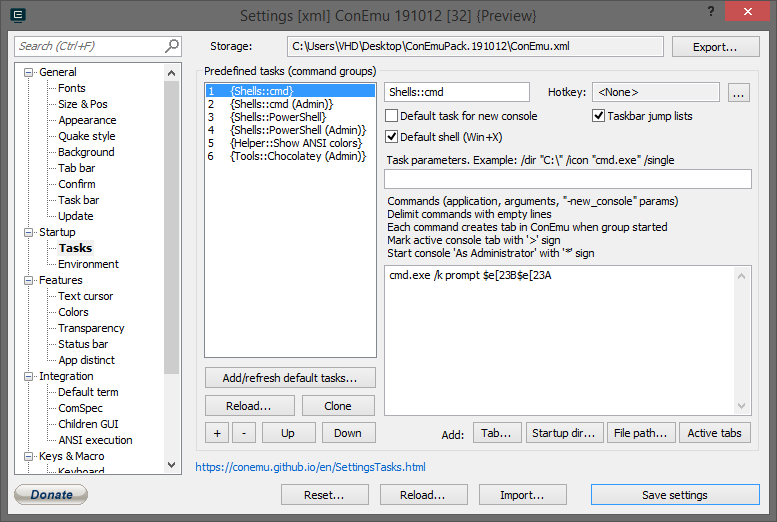The image size is (777, 522).
Task: Select Task bar in settings tree
Action: click(79, 200)
